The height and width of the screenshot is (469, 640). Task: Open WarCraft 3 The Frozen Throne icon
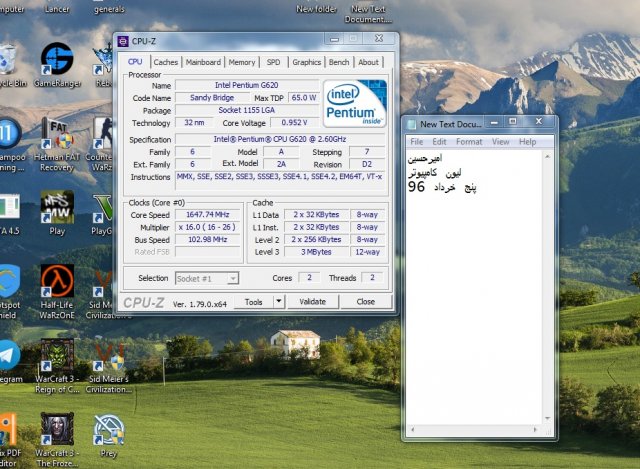point(57,432)
